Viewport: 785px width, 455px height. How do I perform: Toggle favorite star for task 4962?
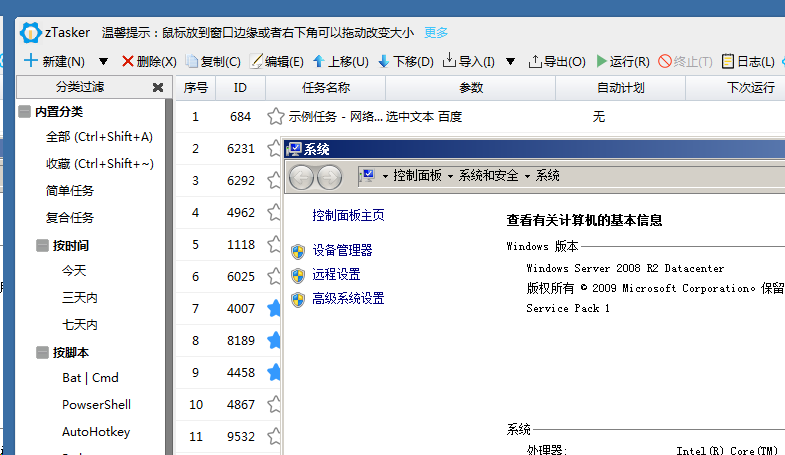coord(274,213)
